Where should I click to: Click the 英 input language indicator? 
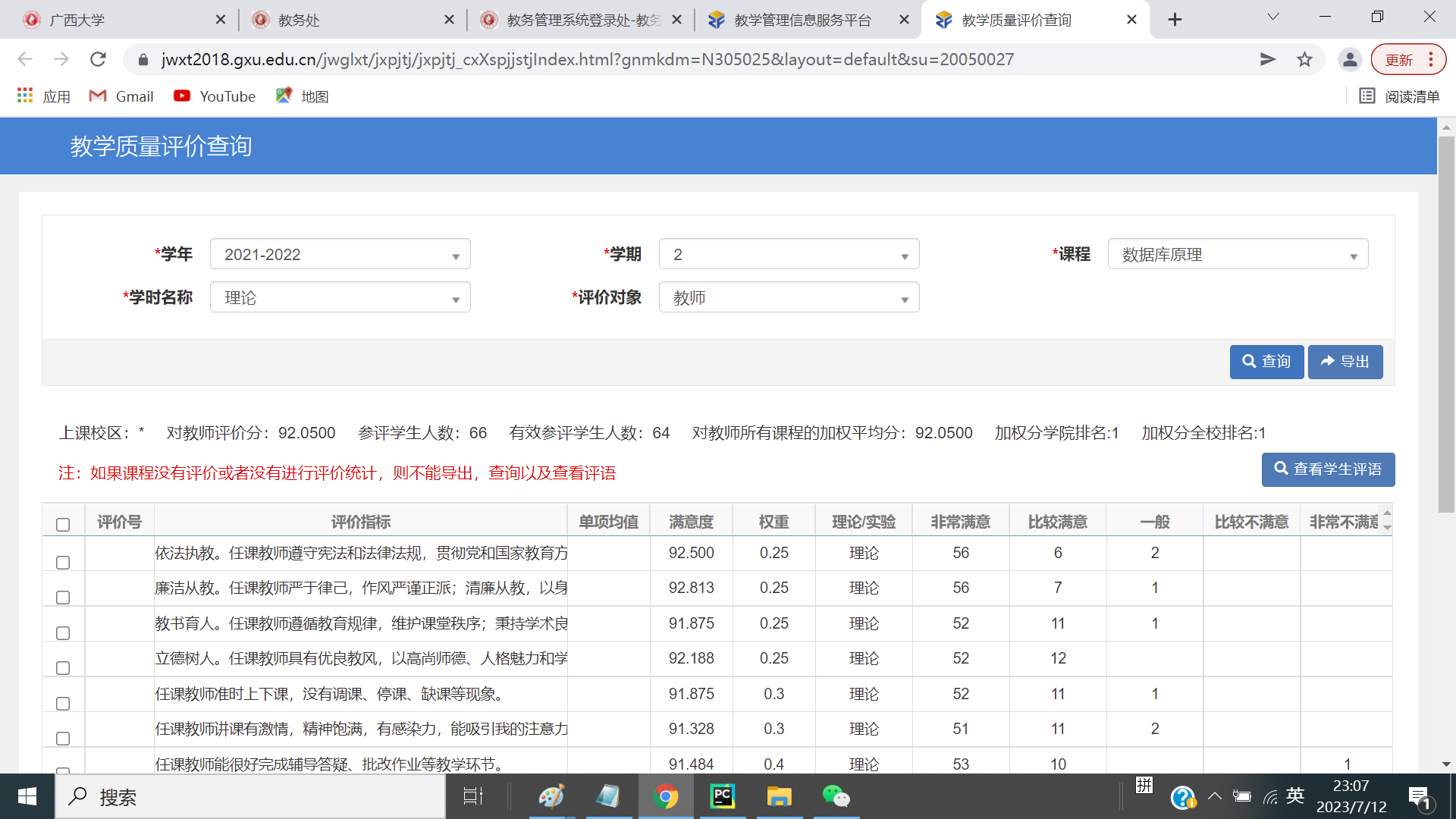click(1295, 795)
